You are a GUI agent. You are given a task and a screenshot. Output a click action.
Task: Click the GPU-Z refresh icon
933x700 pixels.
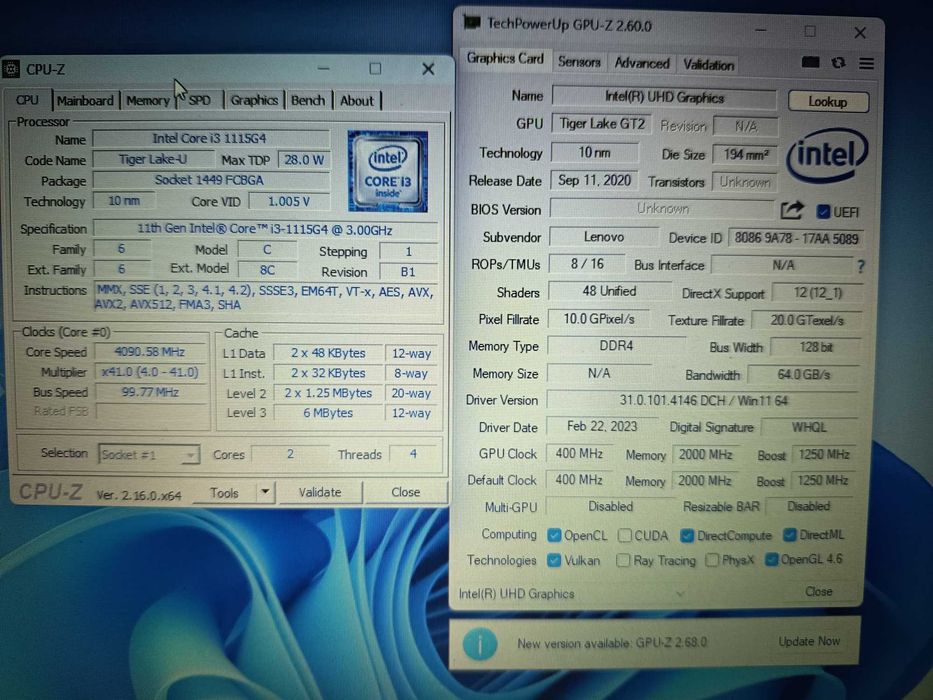click(x=838, y=62)
